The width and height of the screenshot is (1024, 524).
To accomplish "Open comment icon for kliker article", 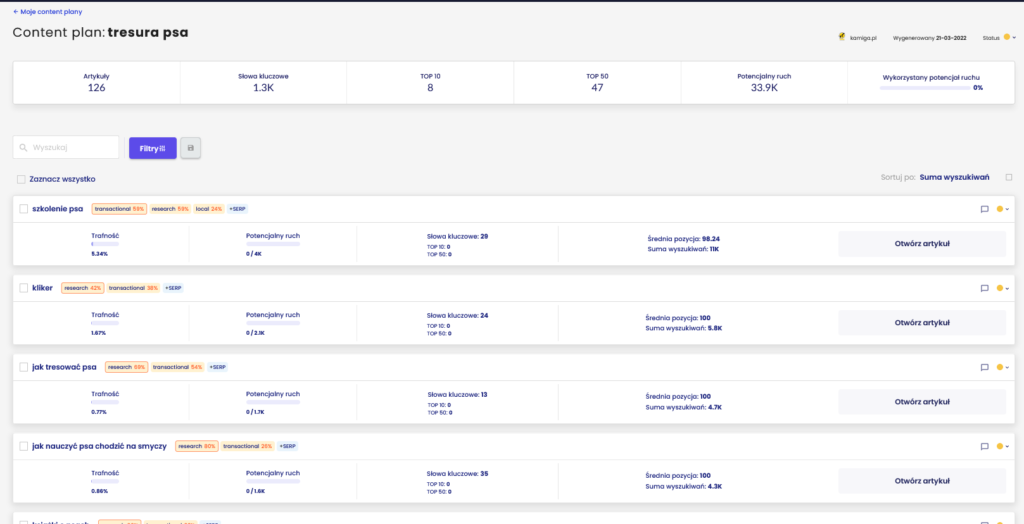I will tap(984, 288).
